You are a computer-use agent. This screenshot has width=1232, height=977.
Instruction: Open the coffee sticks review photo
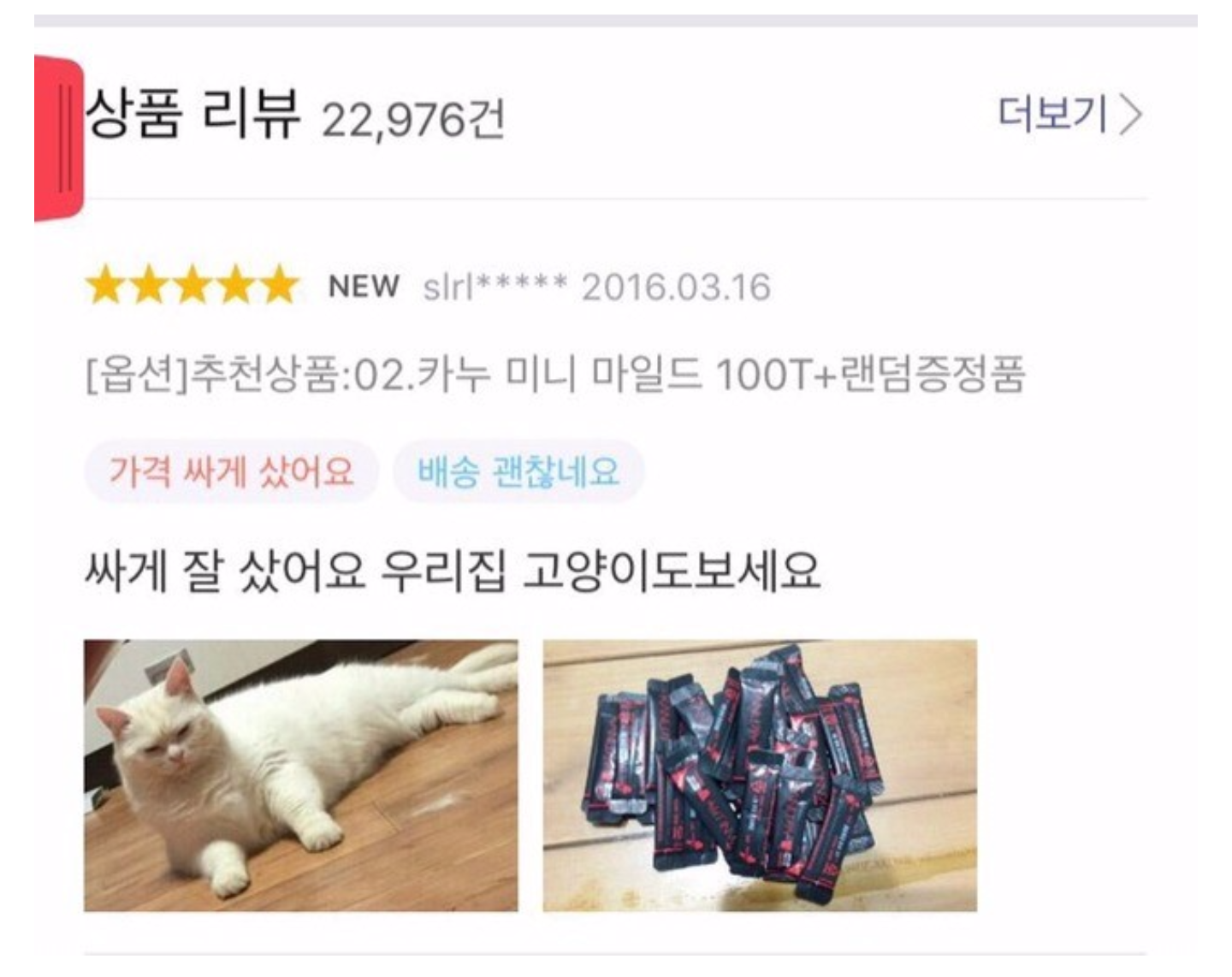[x=760, y=775]
